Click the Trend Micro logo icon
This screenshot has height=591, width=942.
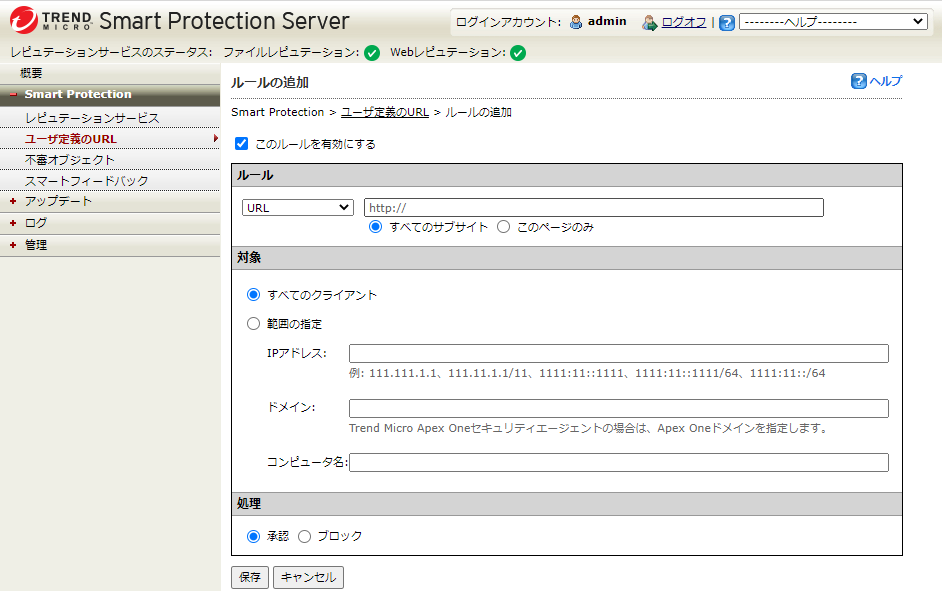click(25, 21)
